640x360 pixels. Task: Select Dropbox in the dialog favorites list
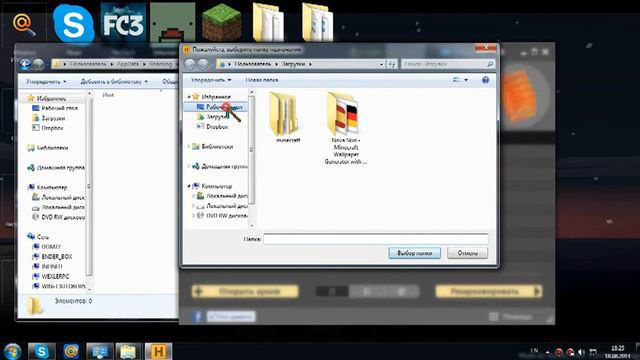pyautogui.click(x=217, y=127)
